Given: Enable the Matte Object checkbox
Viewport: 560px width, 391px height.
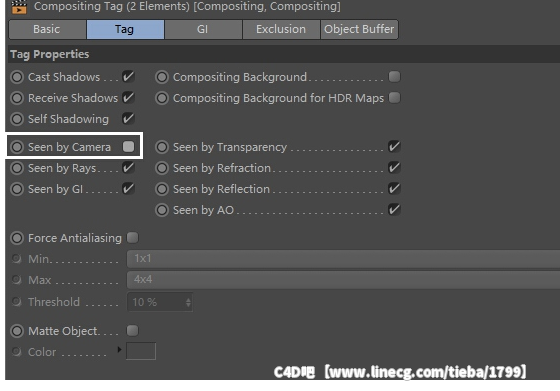Looking at the screenshot, I should coord(132,330).
